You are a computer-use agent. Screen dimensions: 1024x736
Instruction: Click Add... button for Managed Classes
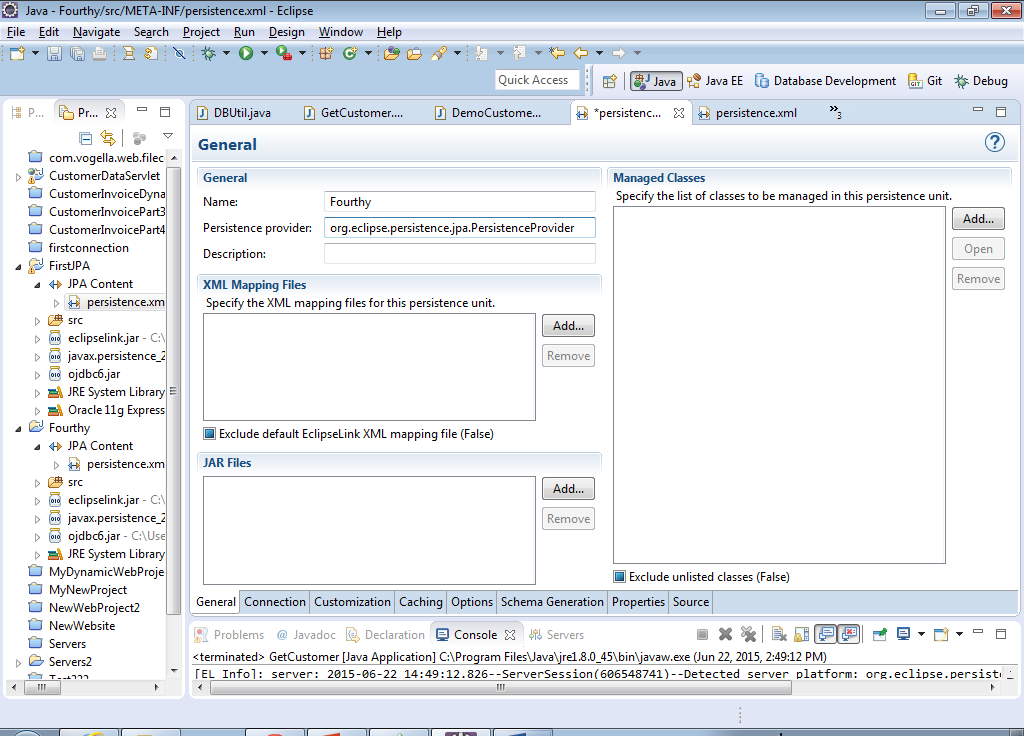[x=978, y=218]
